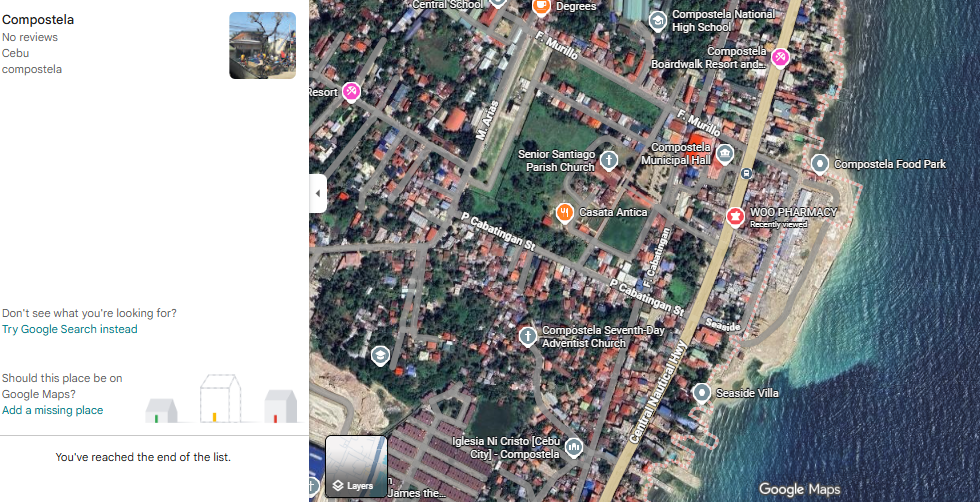
Task: Select the Iglesia Ni Cristo marker
Action: pyautogui.click(x=574, y=447)
